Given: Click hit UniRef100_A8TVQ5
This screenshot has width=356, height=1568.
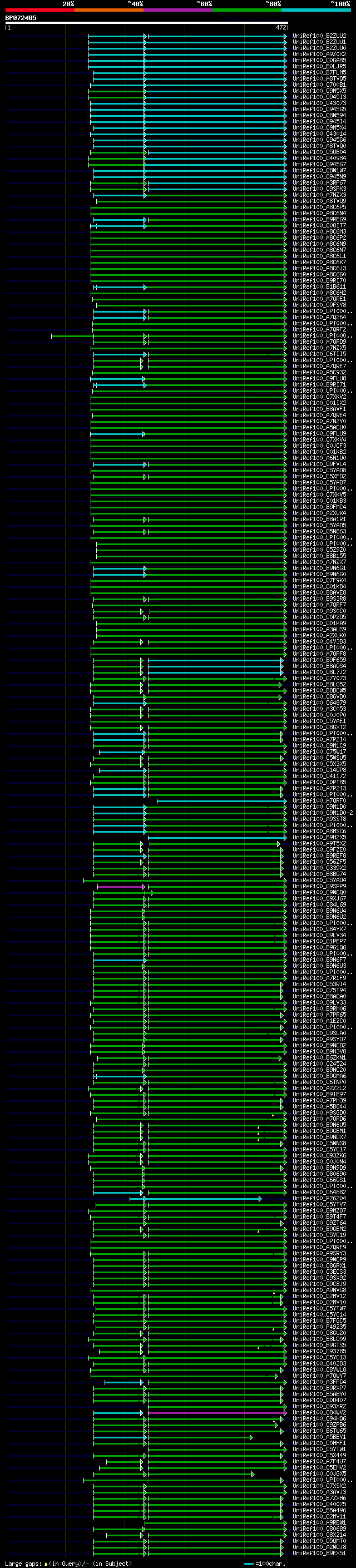Looking at the screenshot, I should coord(319,78).
